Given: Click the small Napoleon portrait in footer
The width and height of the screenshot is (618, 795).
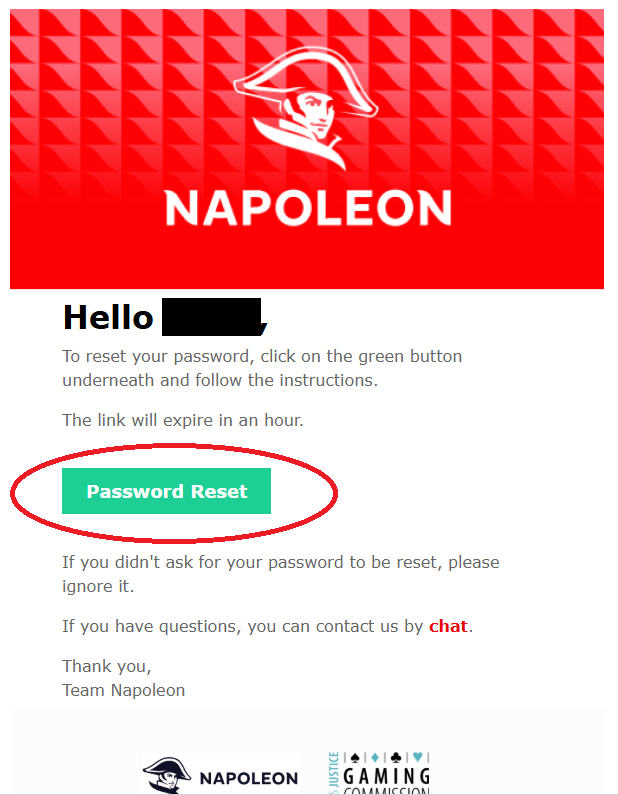Looking at the screenshot, I should point(168,776).
